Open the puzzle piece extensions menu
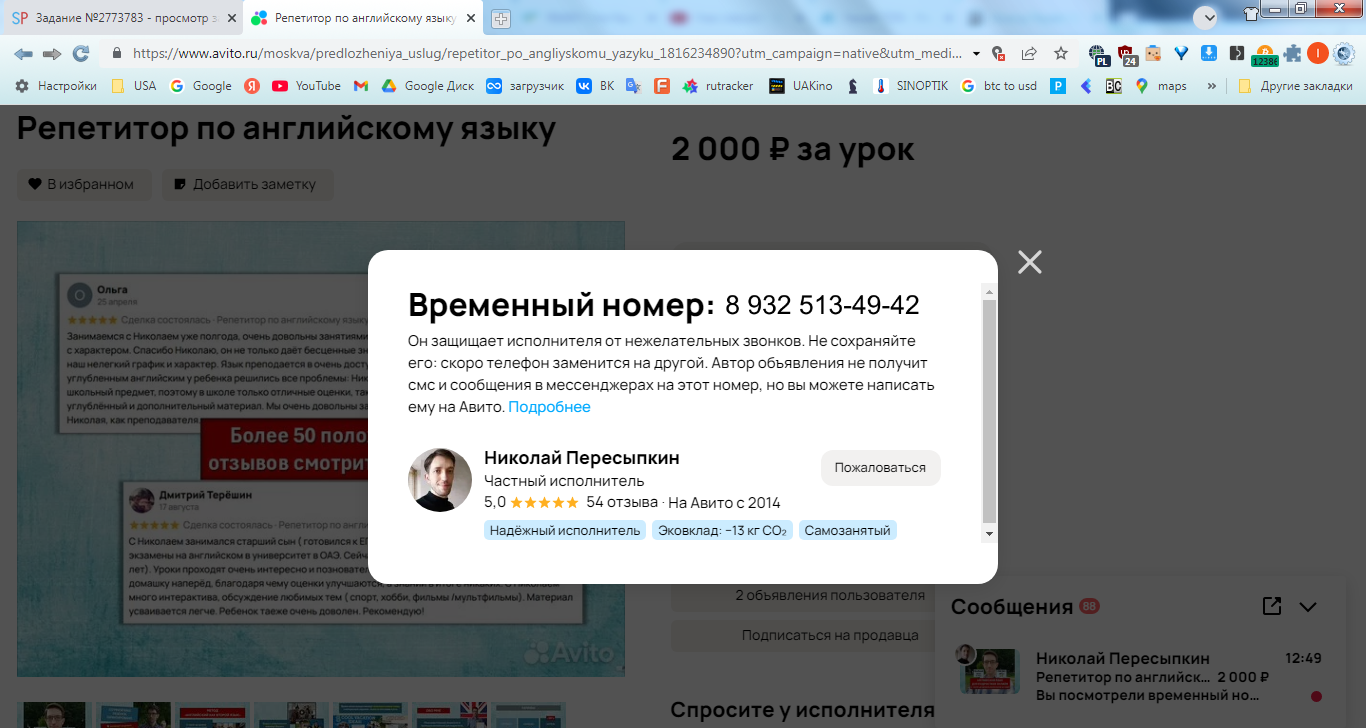 1293,53
